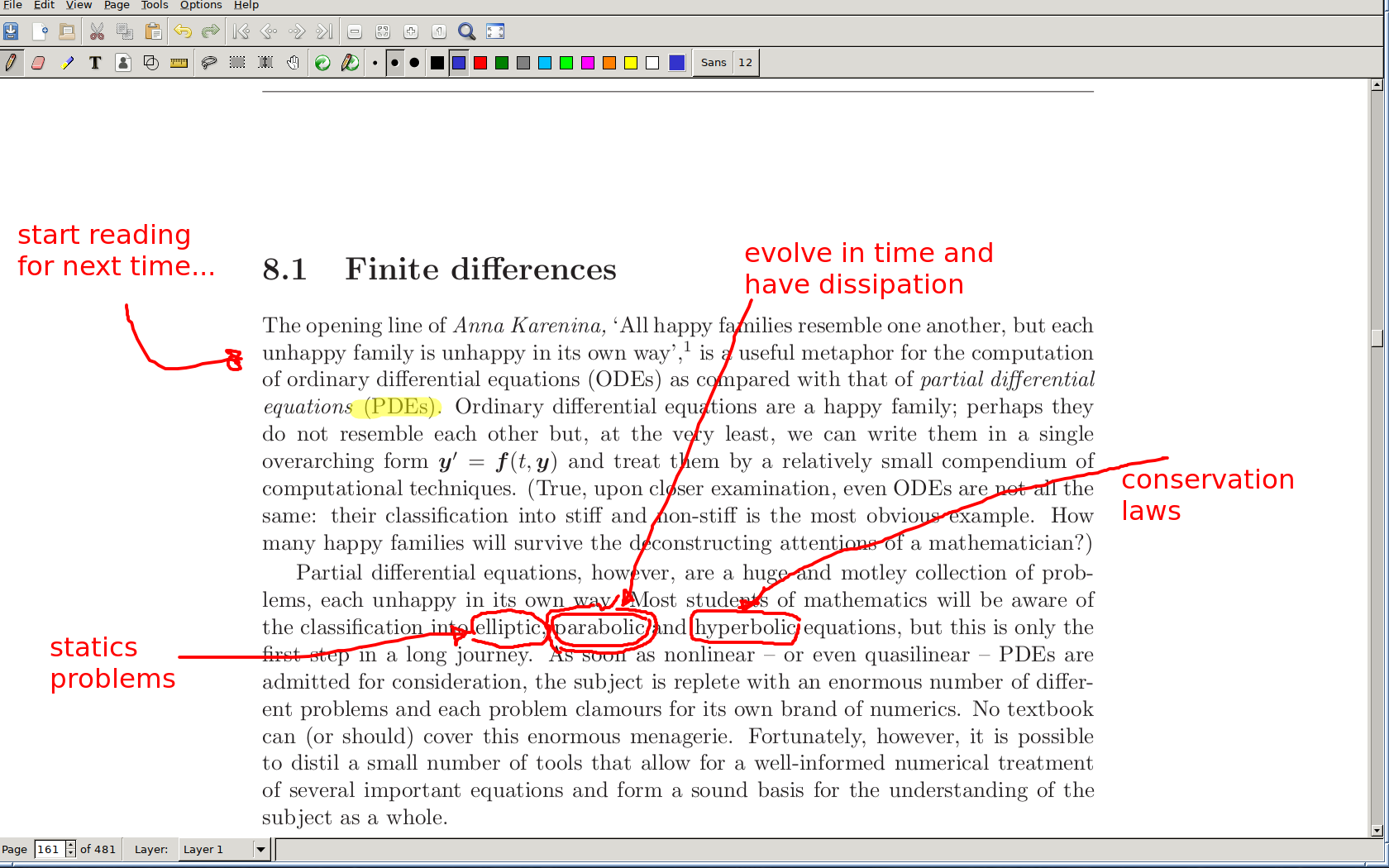Click the Select Rectangle tool
Screen dimensions: 1389x868
237,63
